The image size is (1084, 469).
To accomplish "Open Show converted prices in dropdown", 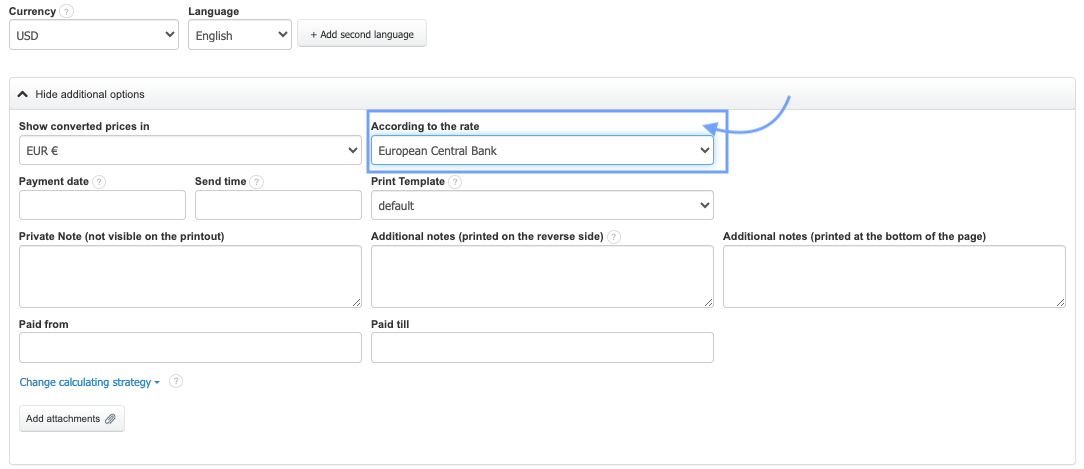I will pos(190,150).
